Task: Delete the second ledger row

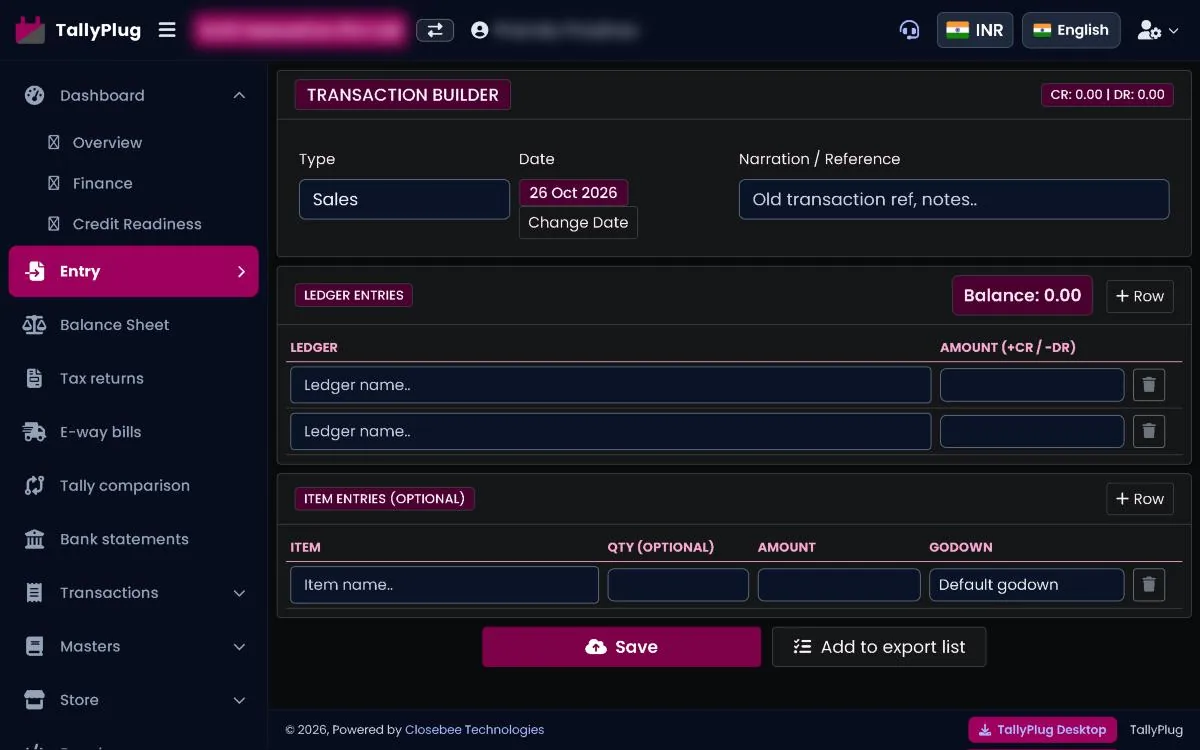Action: pos(1149,431)
